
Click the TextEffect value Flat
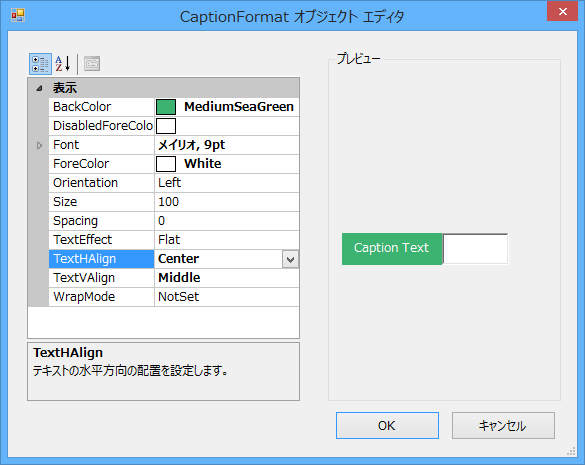pyautogui.click(x=169, y=240)
